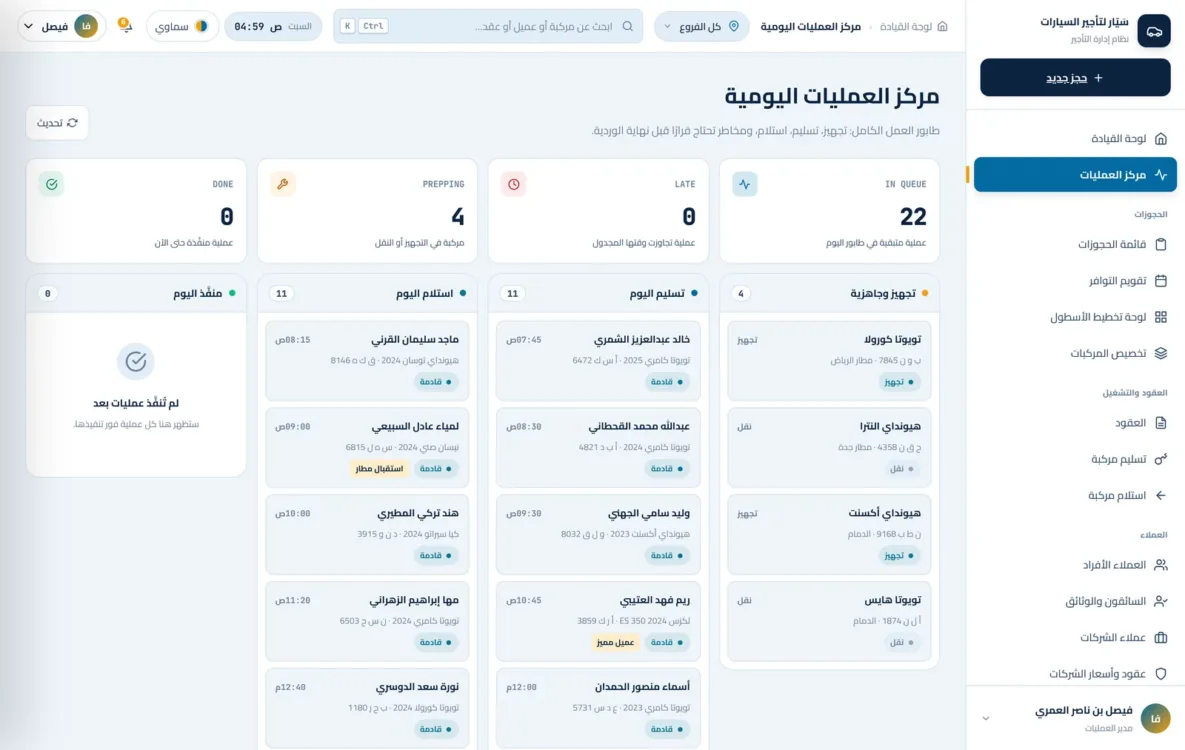Open هند تركي المطيري pickup card
Image resolution: width=1185 pixels, height=750 pixels.
click(367, 535)
